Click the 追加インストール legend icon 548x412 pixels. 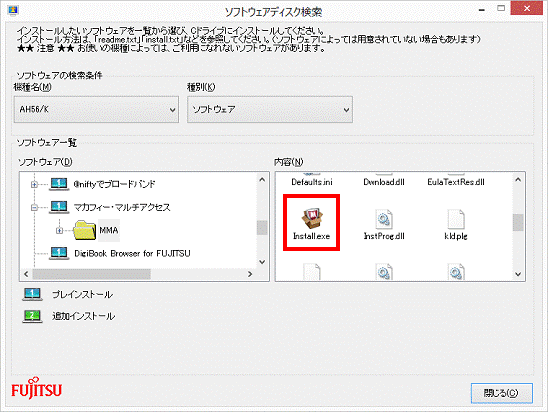click(32, 316)
